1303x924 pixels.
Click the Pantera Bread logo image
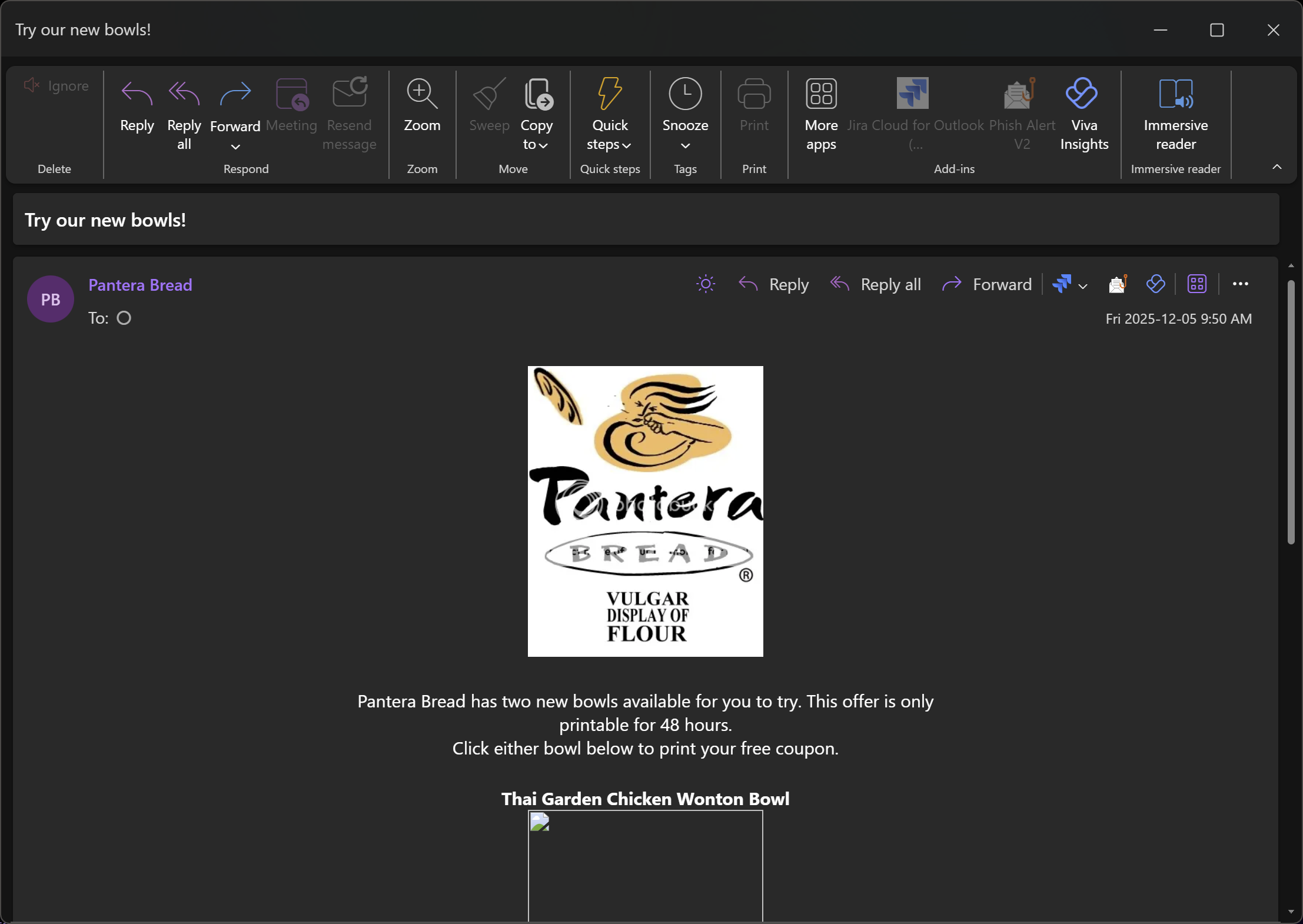coord(645,511)
